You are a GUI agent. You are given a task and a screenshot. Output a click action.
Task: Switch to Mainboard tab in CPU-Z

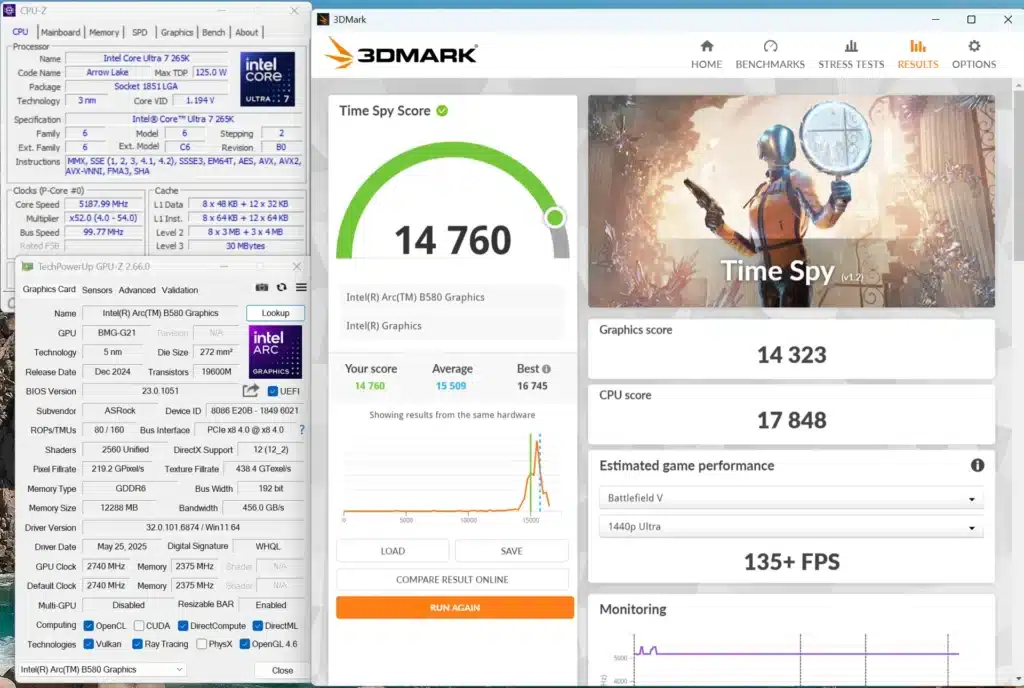coord(61,32)
